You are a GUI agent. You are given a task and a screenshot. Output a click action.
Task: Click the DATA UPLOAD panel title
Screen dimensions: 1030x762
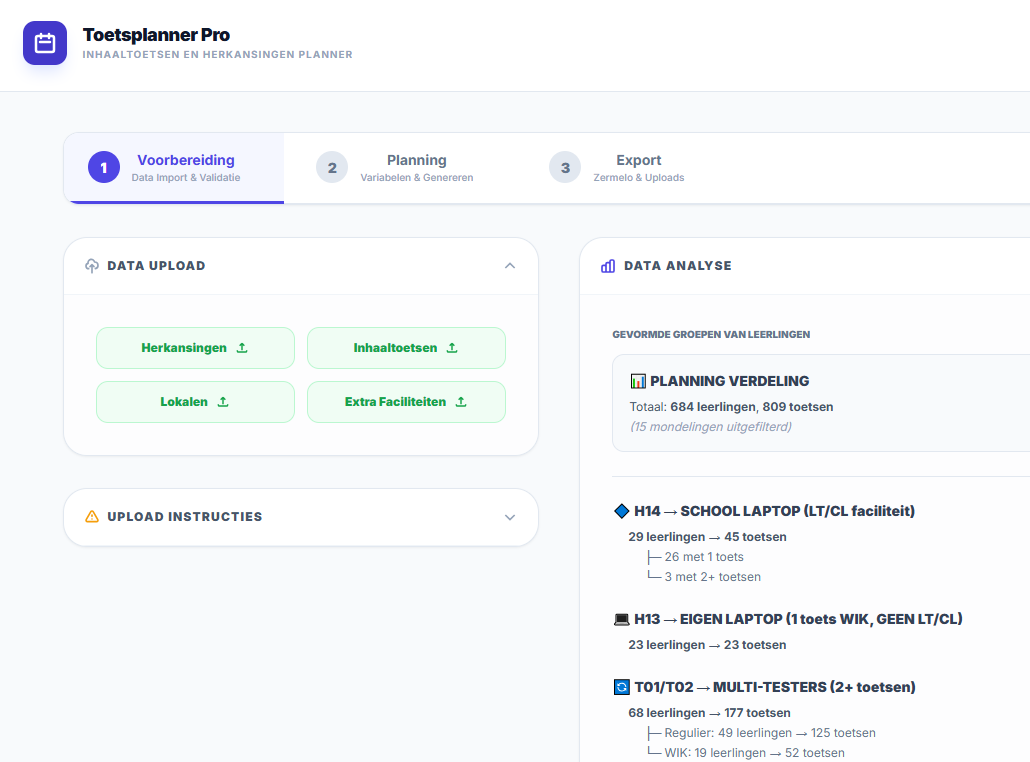156,265
